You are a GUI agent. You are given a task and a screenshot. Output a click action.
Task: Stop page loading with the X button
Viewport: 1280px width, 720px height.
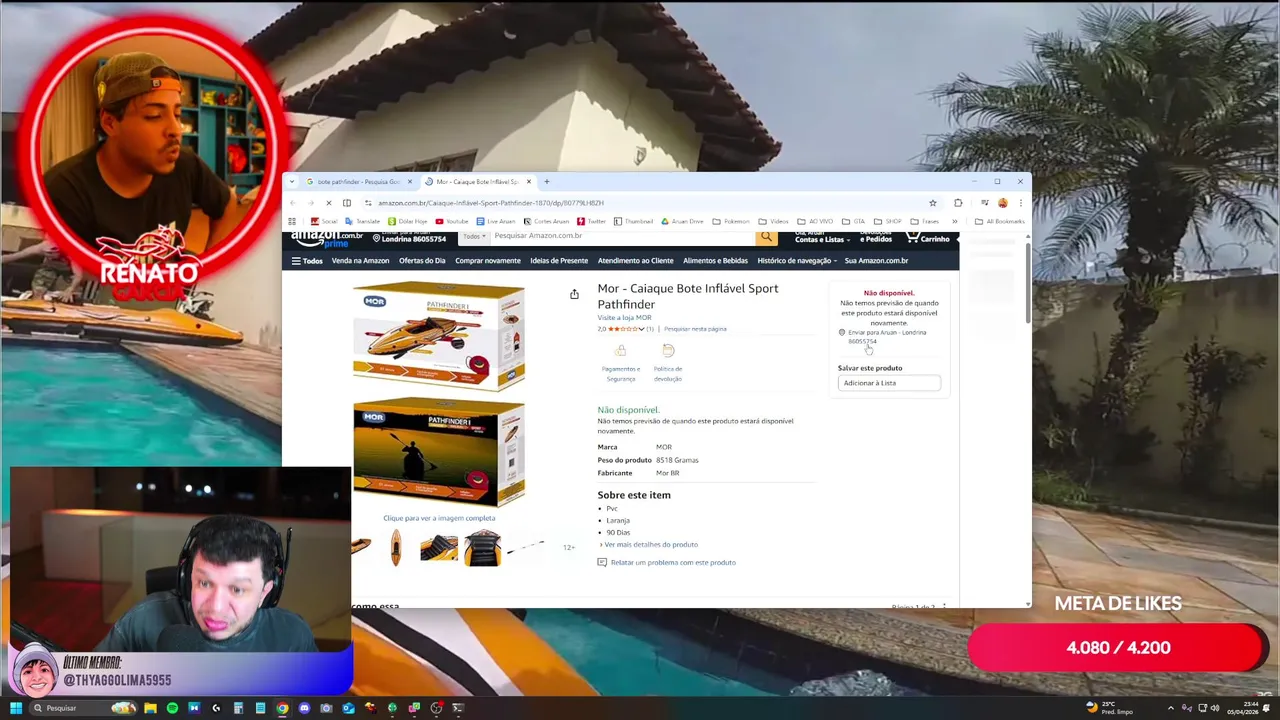[x=329, y=203]
